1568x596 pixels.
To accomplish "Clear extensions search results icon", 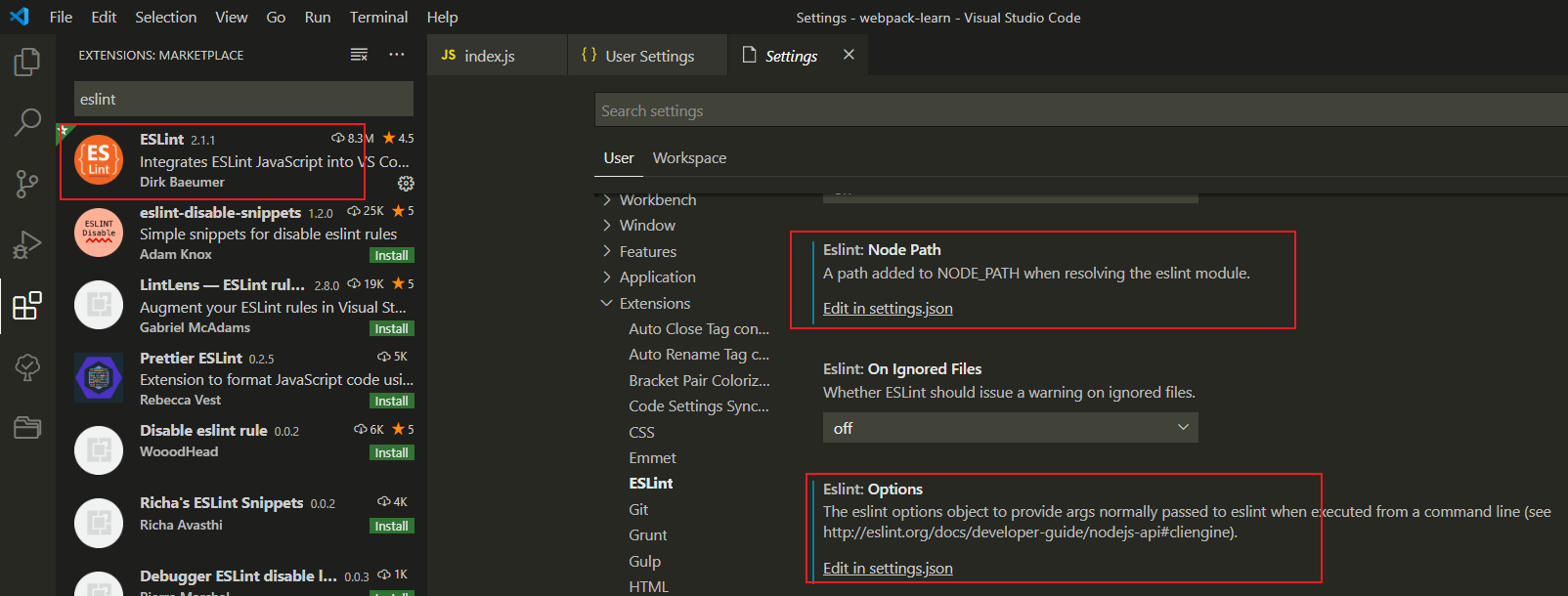I will tap(359, 55).
